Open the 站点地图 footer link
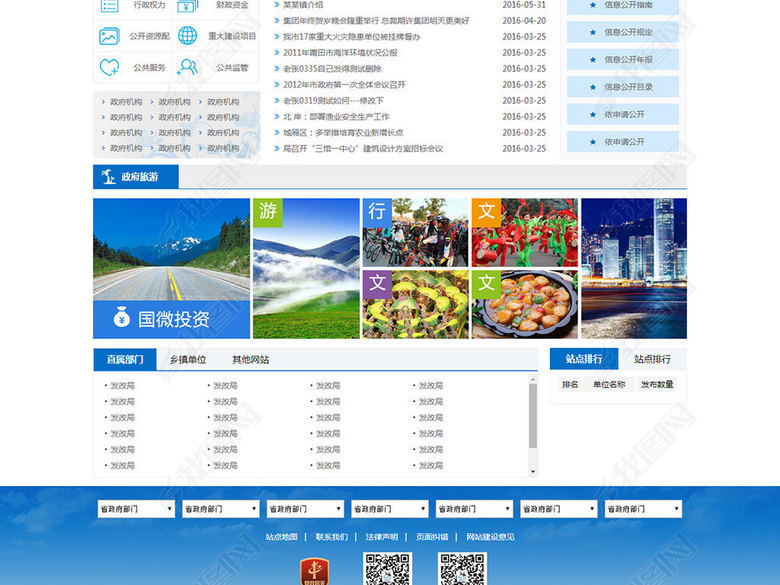The image size is (780, 585). (x=282, y=537)
